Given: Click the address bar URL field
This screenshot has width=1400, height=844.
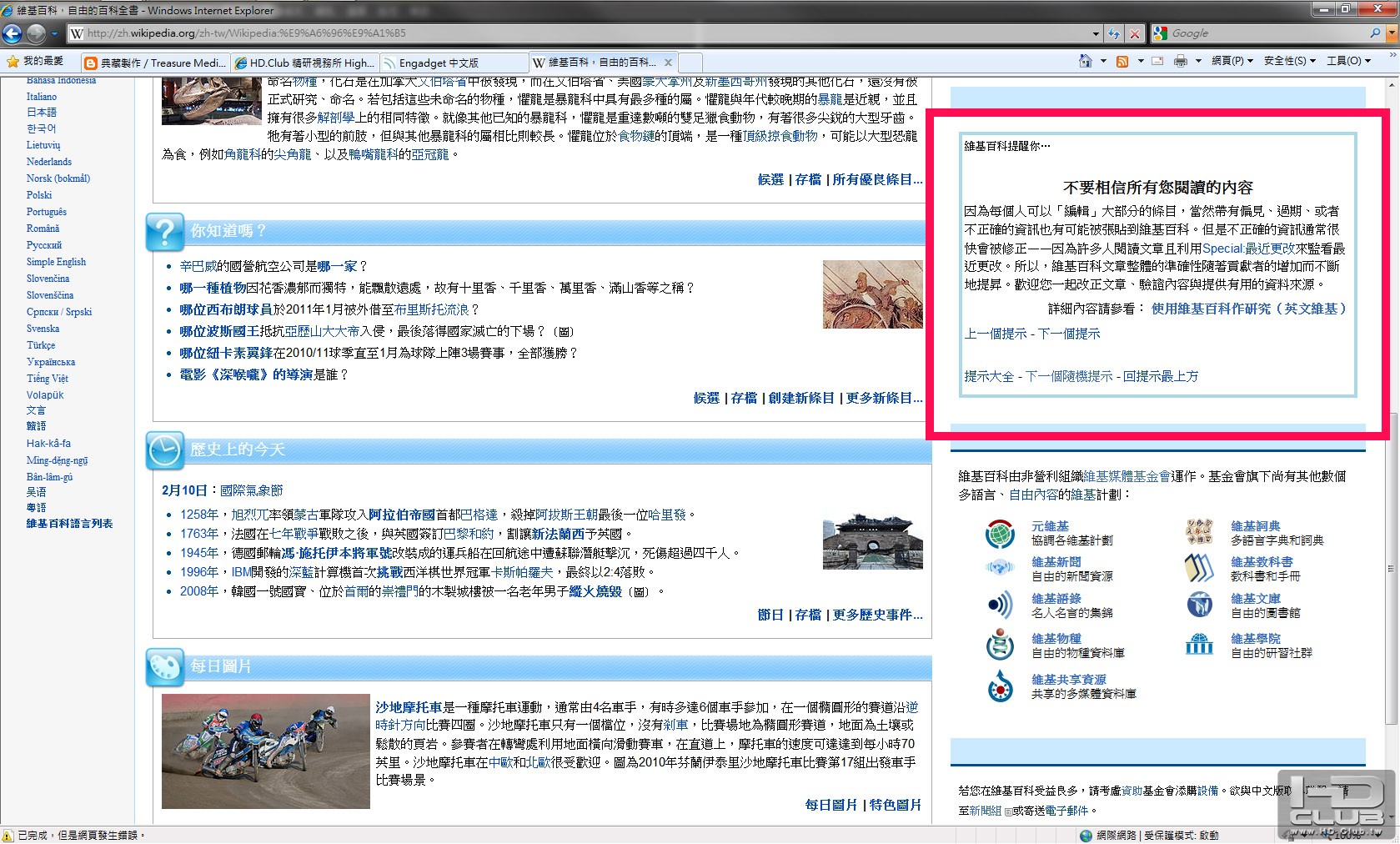Looking at the screenshot, I should click(580, 33).
